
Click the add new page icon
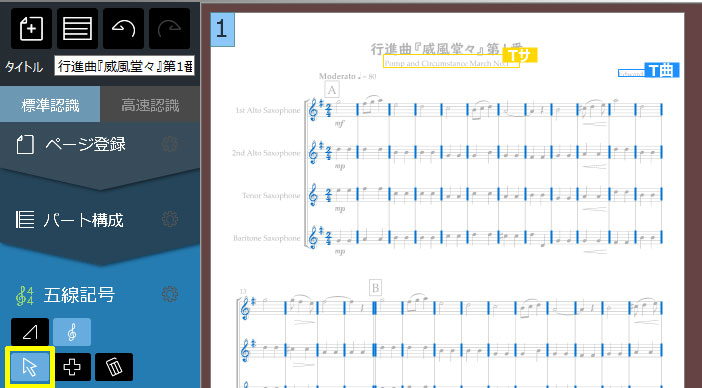tap(31, 29)
